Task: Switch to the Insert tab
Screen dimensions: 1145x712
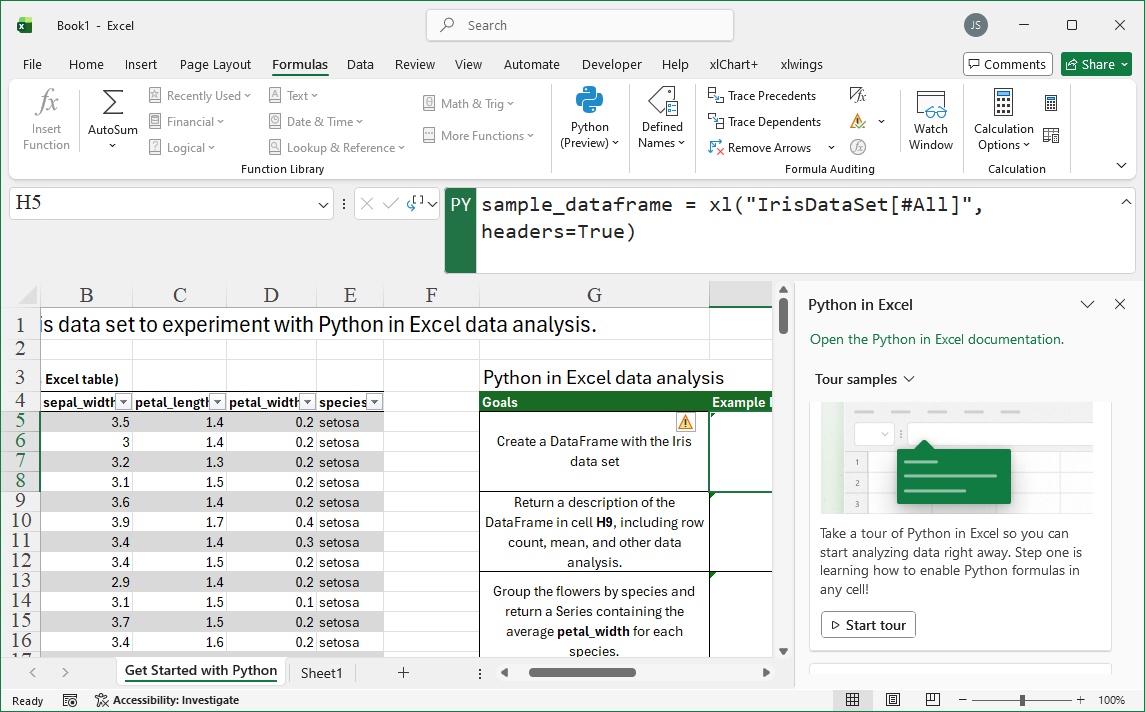Action: point(140,64)
